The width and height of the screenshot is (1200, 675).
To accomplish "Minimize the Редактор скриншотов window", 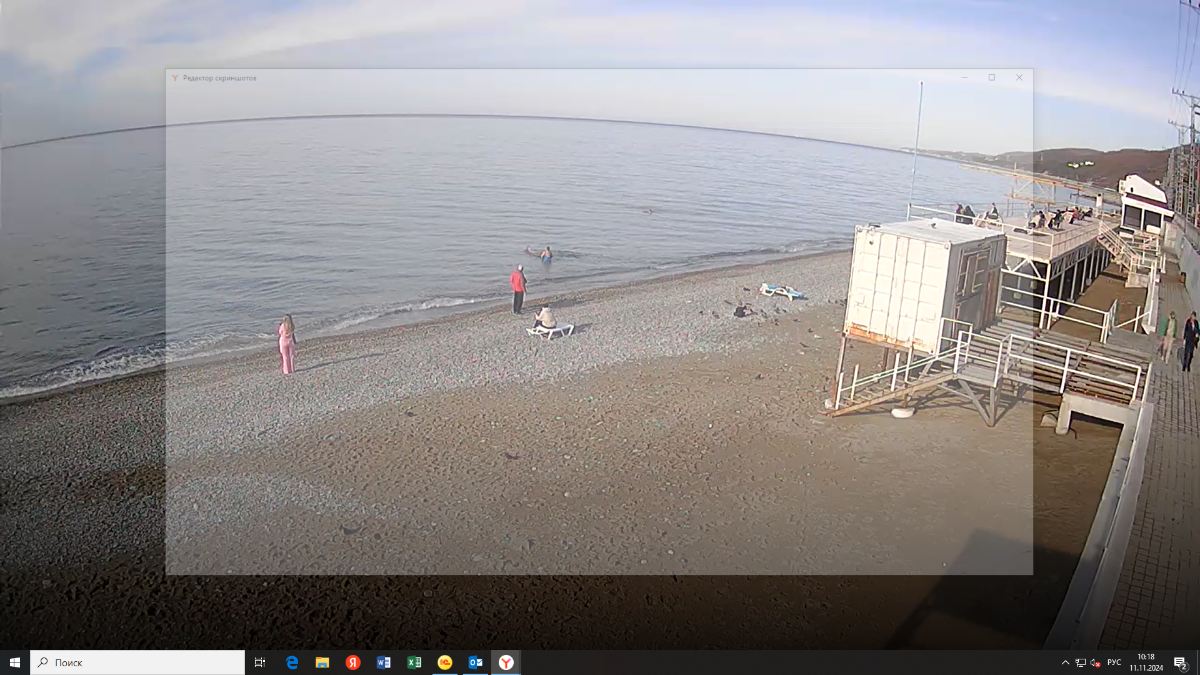I will 964,77.
